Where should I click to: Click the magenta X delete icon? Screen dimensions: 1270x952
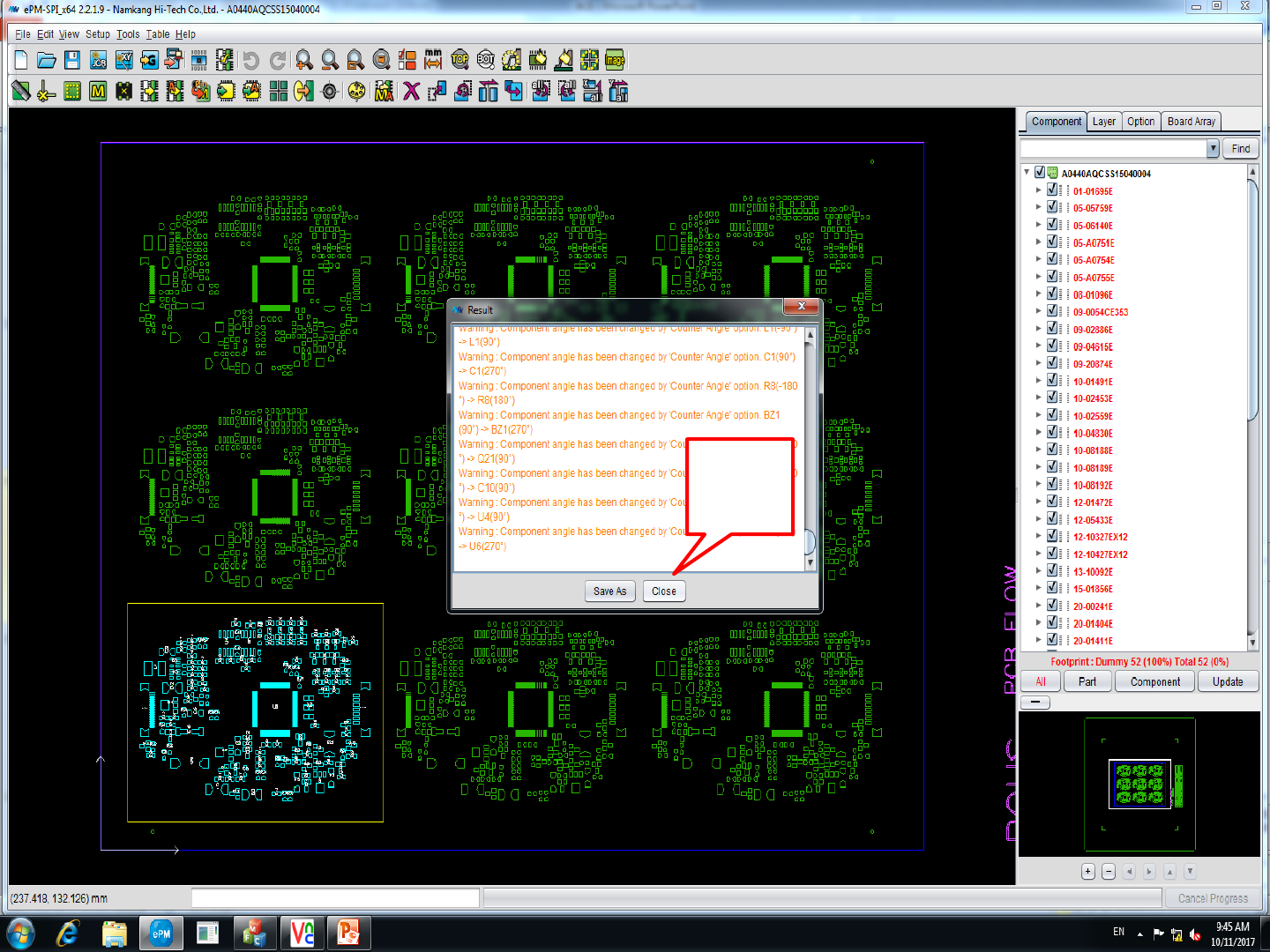click(411, 91)
